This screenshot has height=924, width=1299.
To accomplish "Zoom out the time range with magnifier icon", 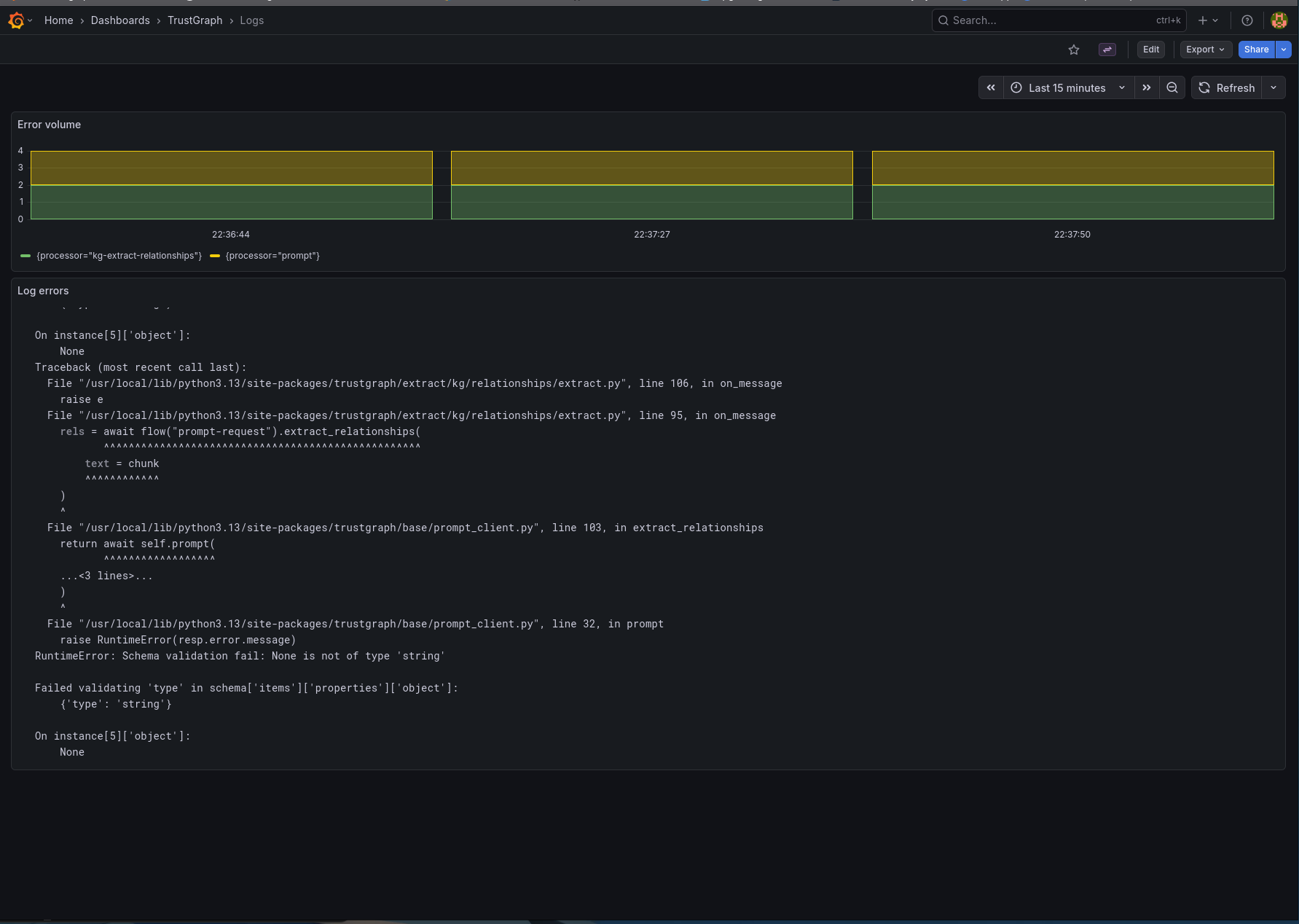I will (1172, 87).
